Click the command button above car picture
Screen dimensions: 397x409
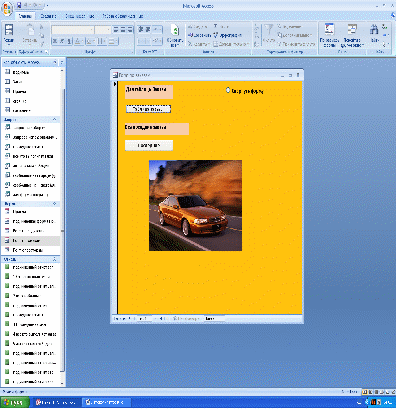pos(149,145)
